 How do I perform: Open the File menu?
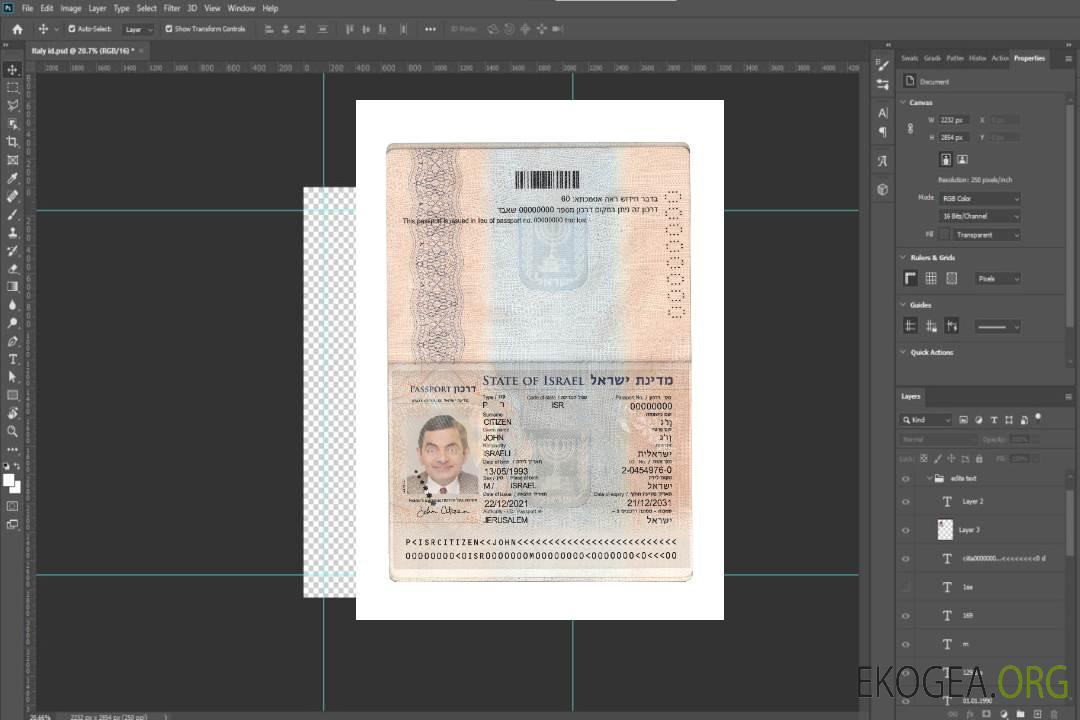click(28, 8)
